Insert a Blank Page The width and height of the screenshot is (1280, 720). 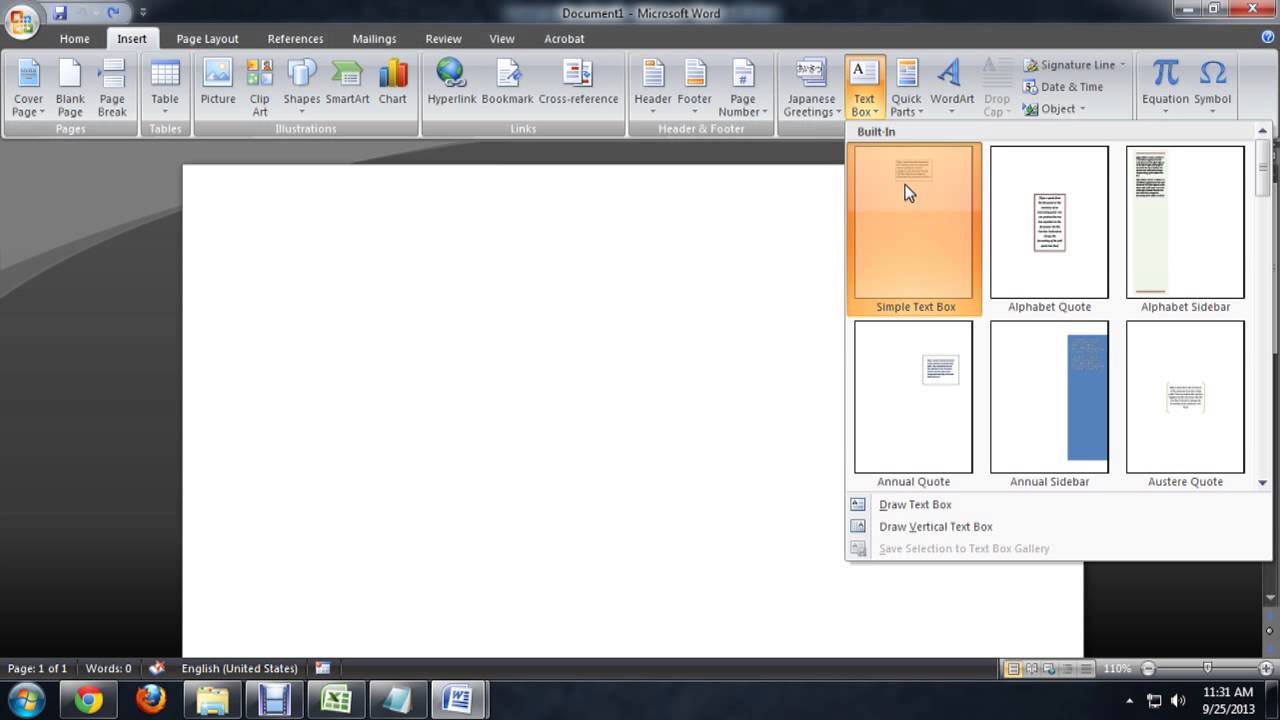tap(70, 88)
